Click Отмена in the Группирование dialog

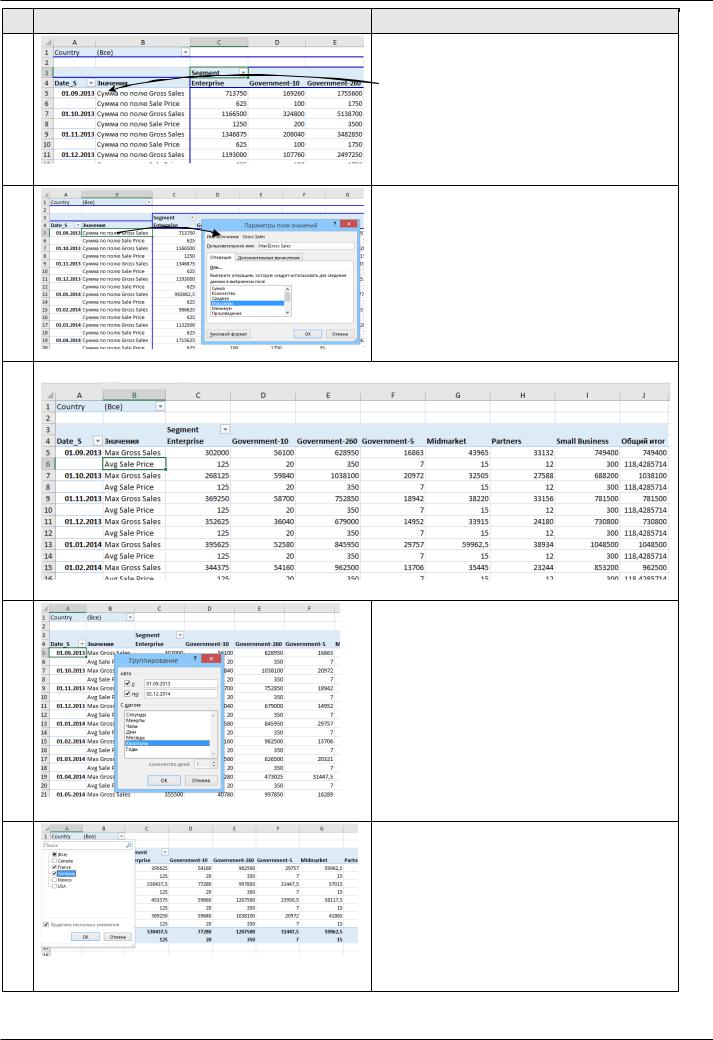click(201, 781)
